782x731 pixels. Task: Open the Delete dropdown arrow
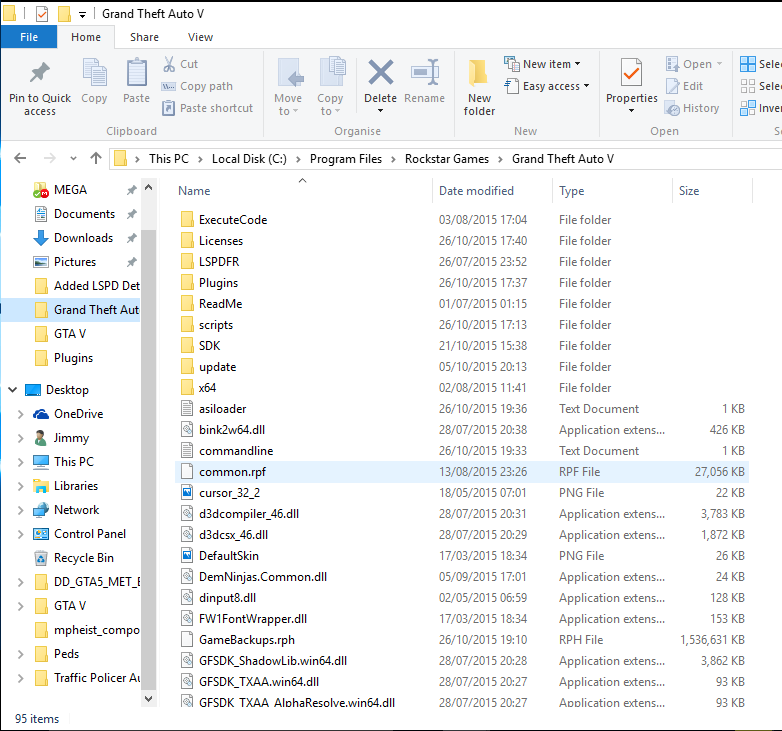coord(381,111)
